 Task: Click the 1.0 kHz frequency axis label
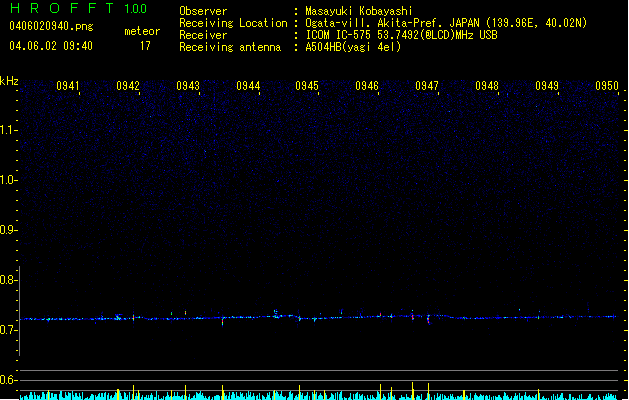tap(8, 180)
